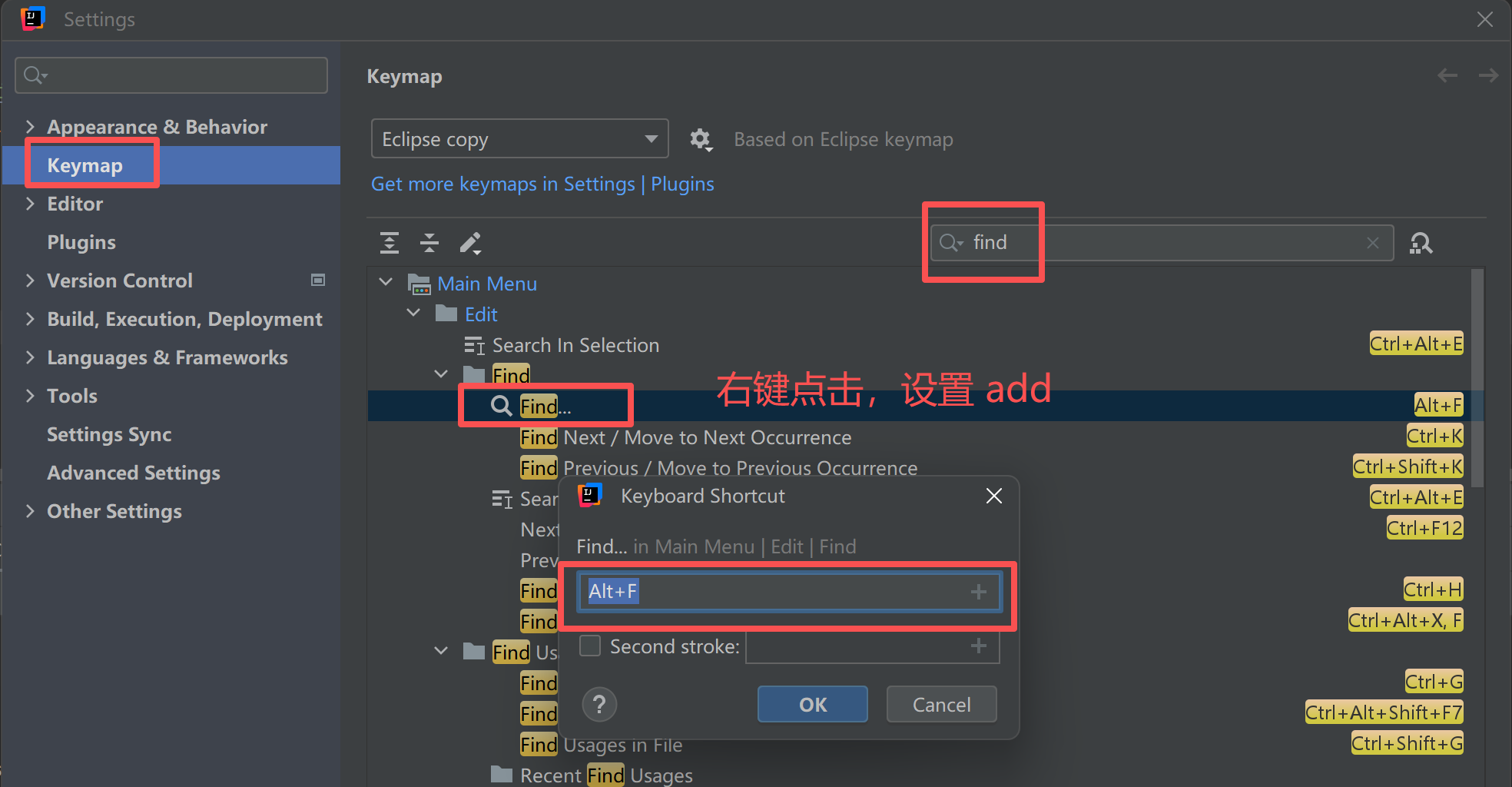
Task: Collapse the Edit folder node
Action: 413,314
